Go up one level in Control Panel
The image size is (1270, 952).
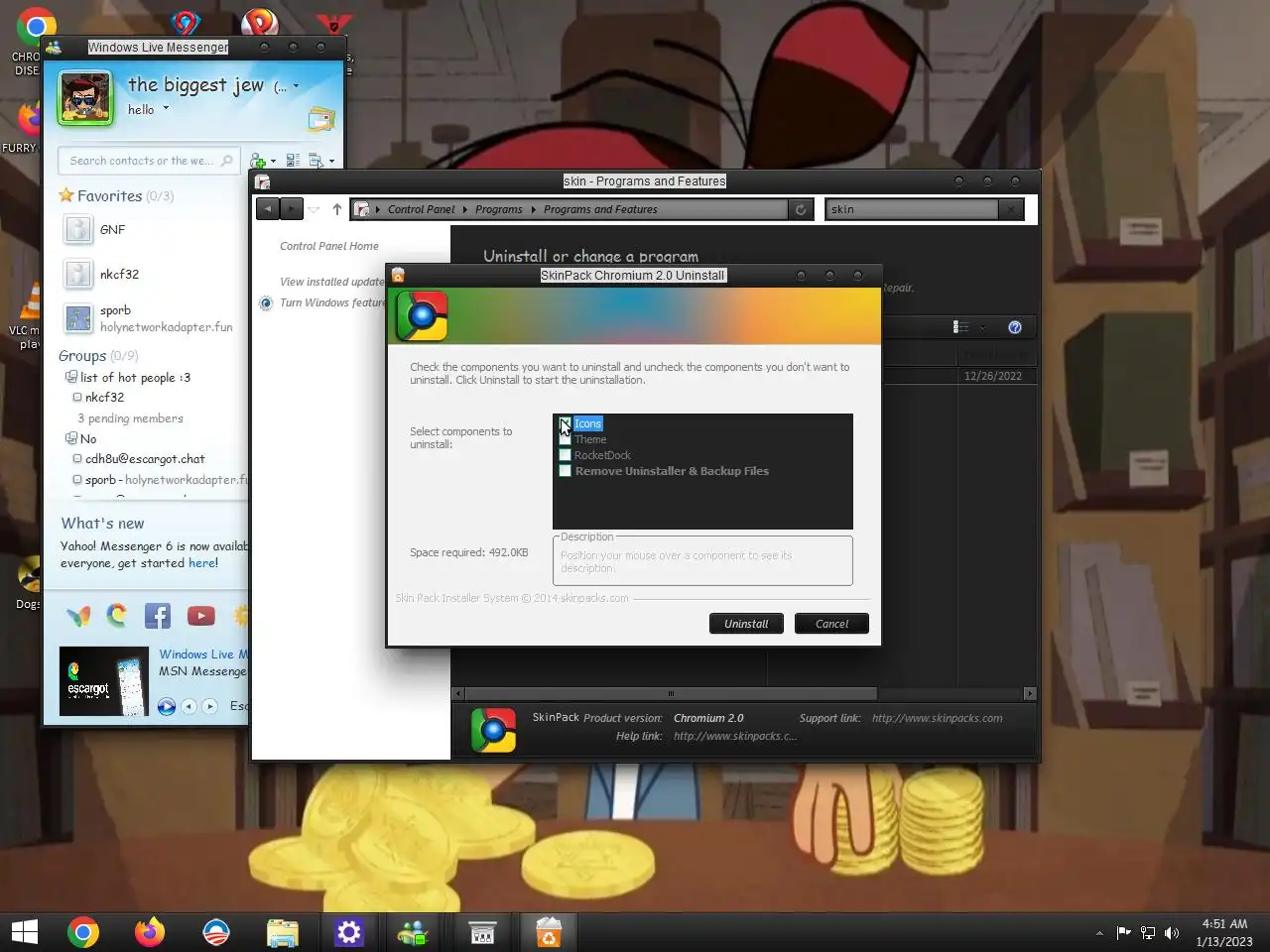[x=337, y=209]
